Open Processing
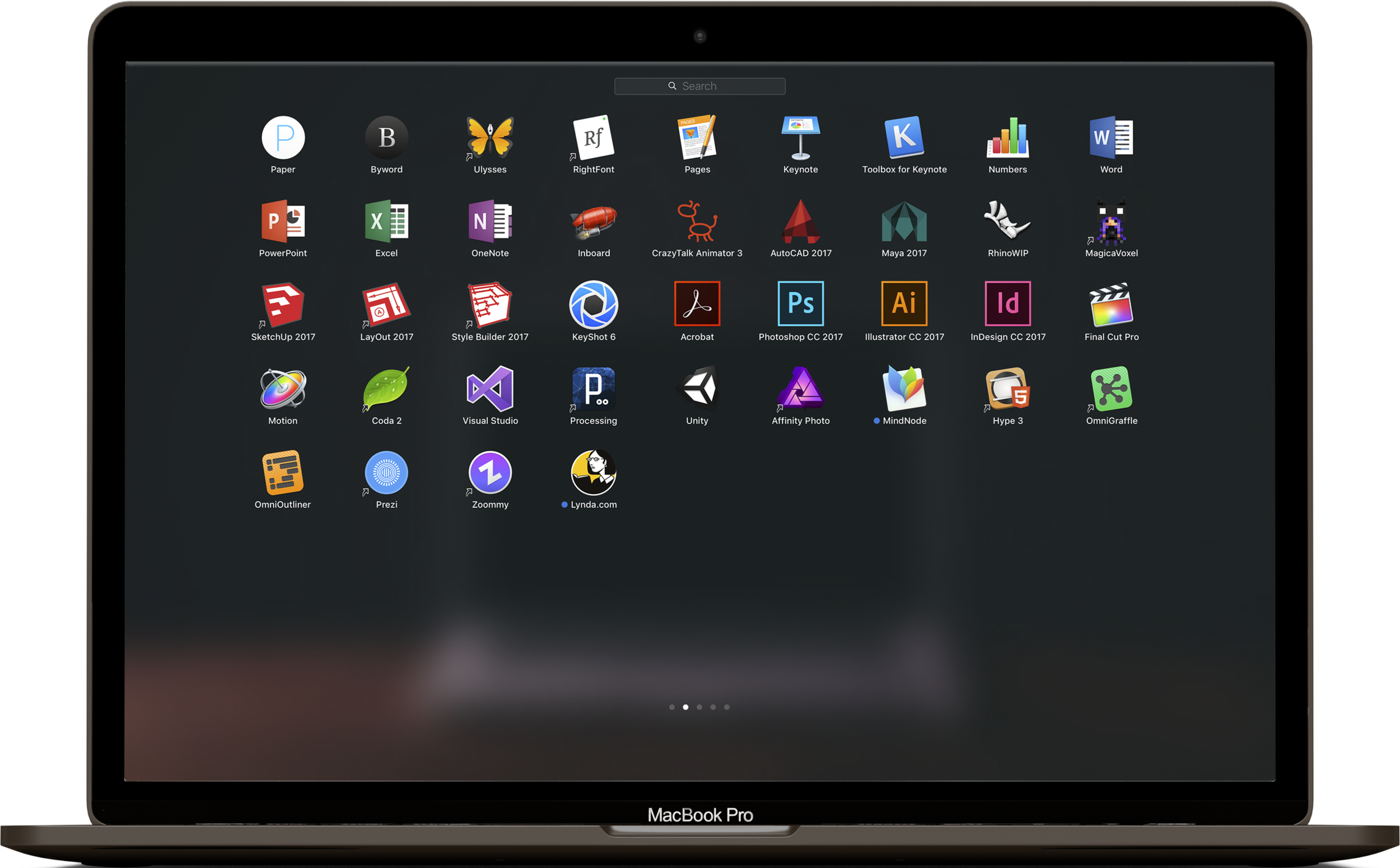The image size is (1400, 868). [594, 389]
